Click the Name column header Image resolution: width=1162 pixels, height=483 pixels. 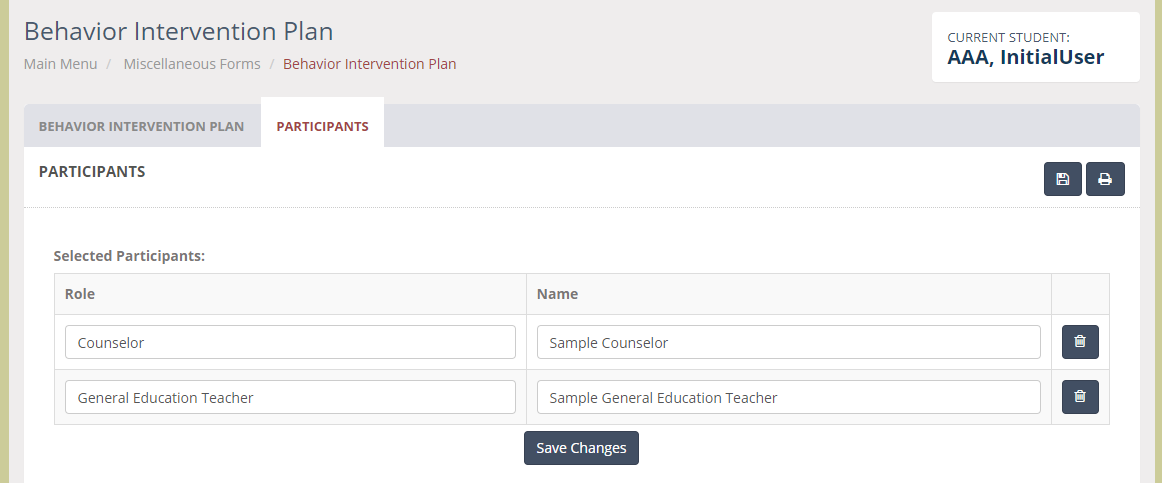(557, 294)
